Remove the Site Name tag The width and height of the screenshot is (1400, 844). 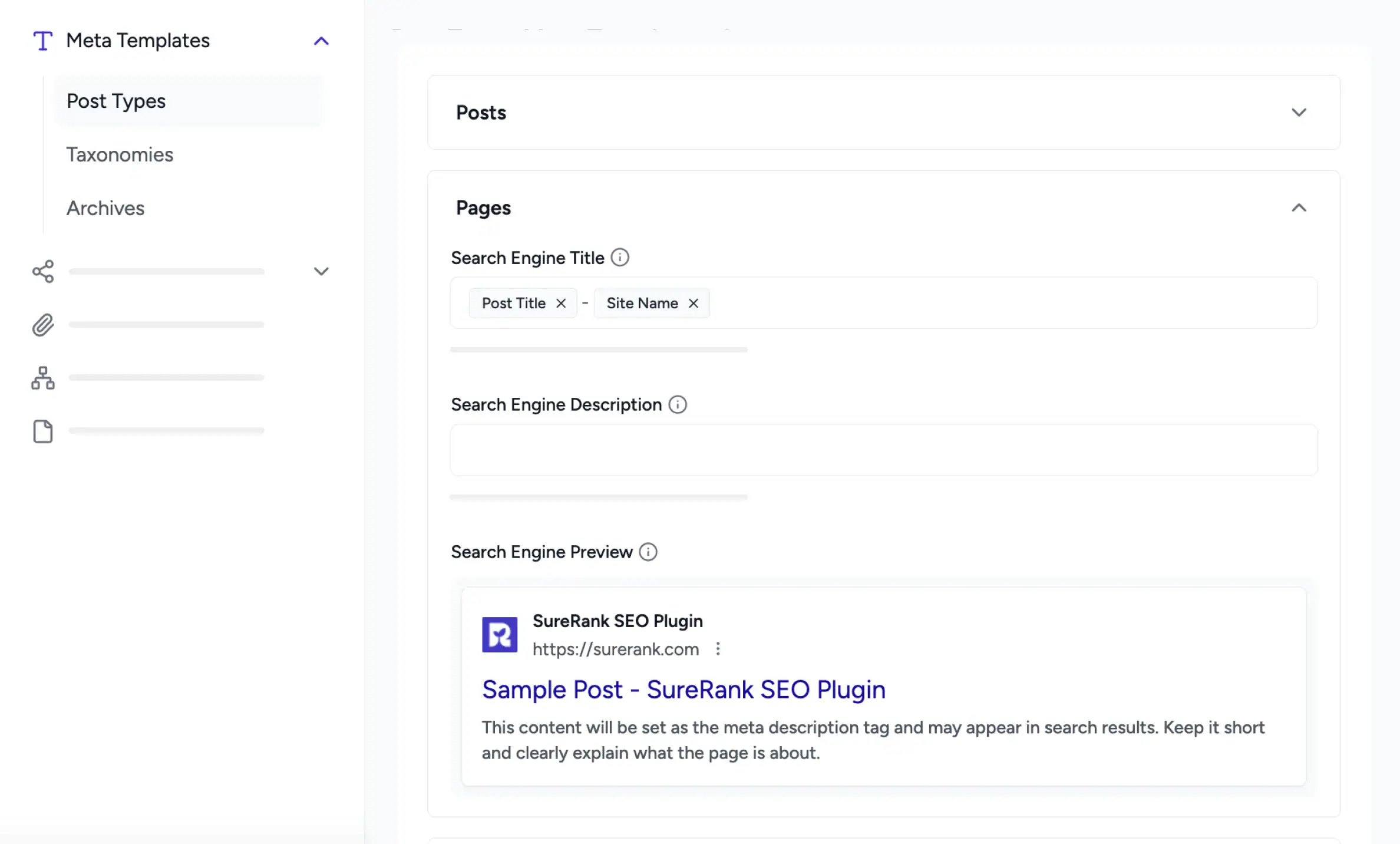coord(694,303)
